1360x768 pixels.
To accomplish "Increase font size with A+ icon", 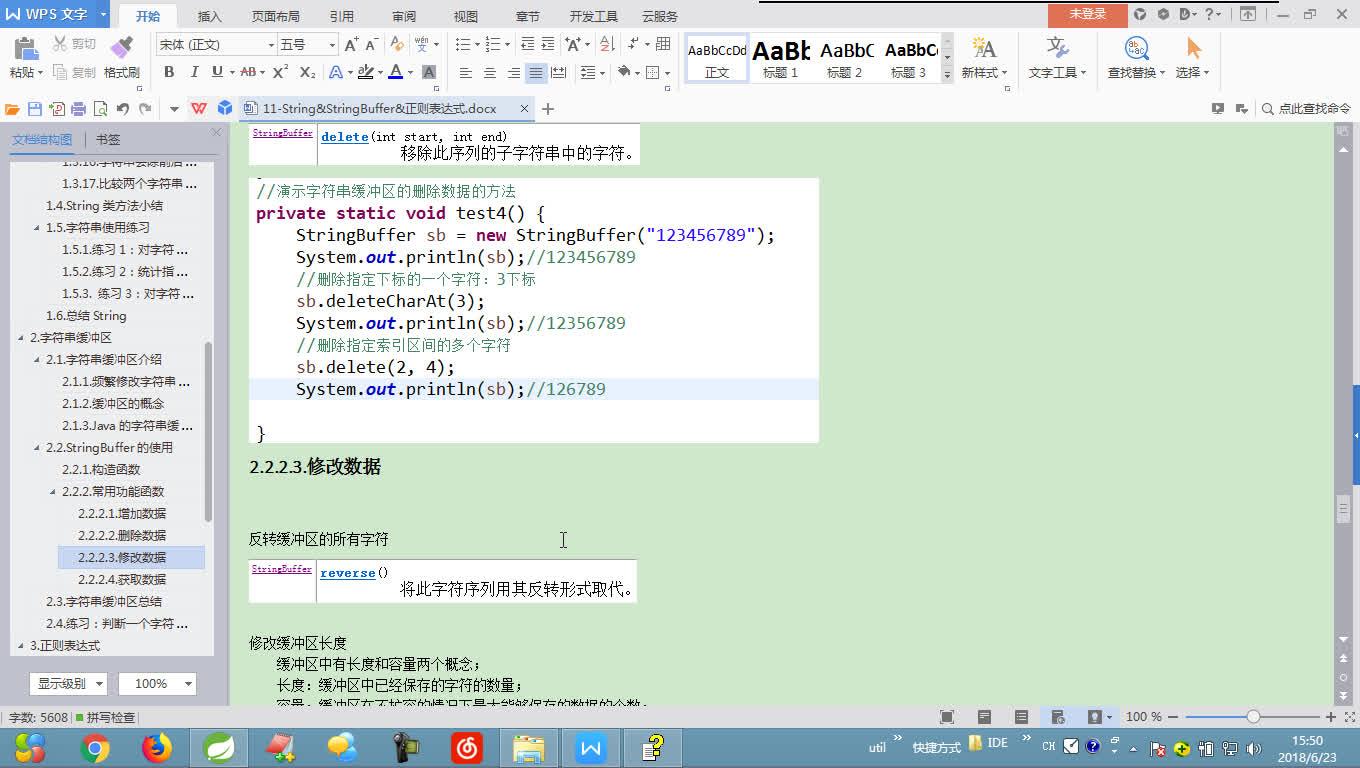I will [x=351, y=45].
